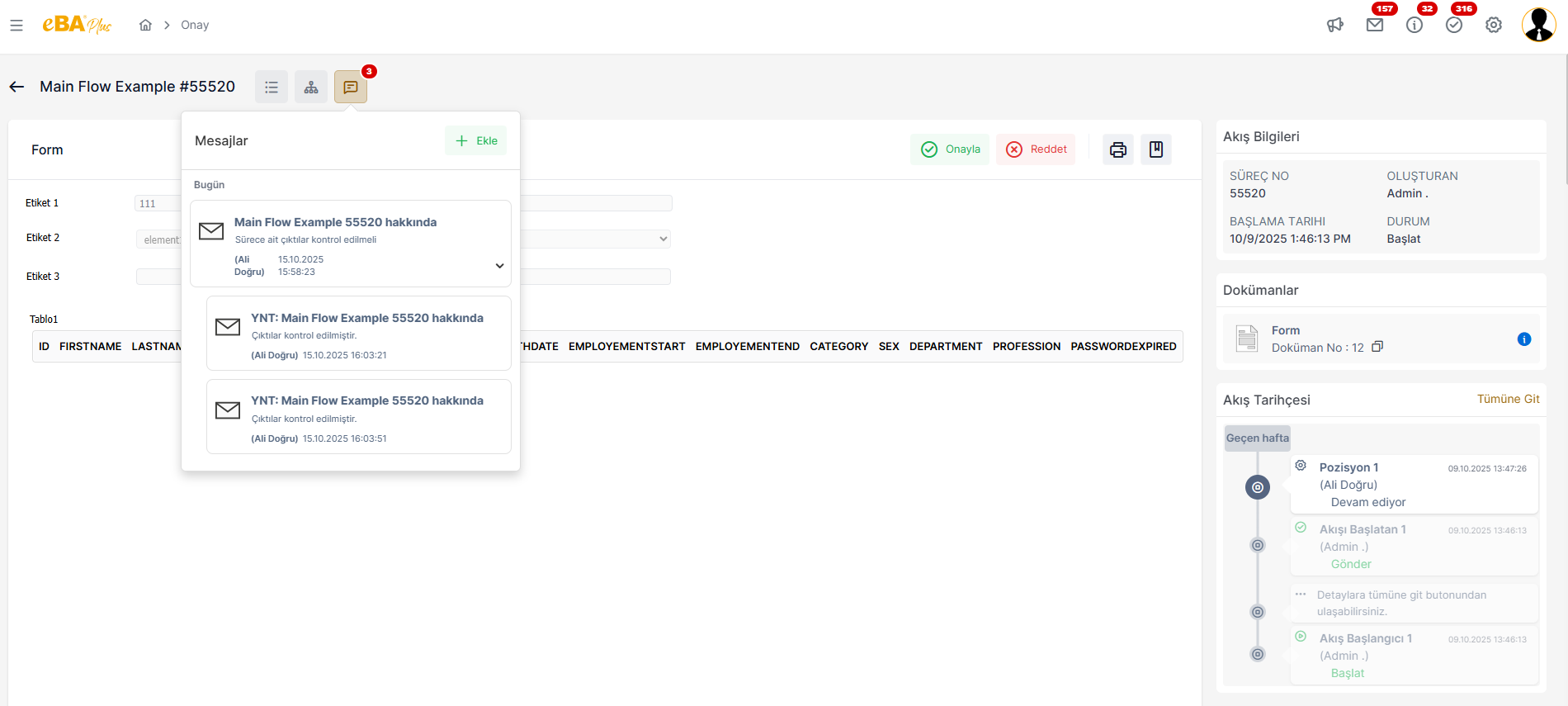Follow the Tümüne Git link
Viewport: 1568px width, 706px height.
(1508, 399)
